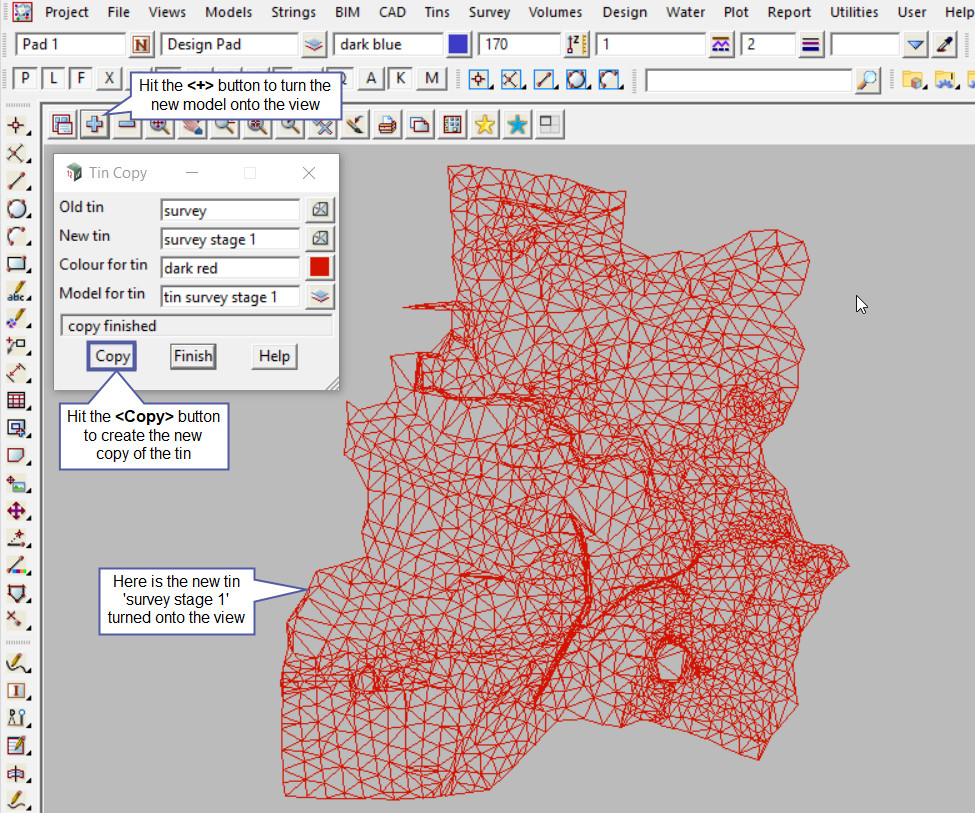
Task: Open the plot printer icon in view toolbar
Action: click(x=388, y=125)
